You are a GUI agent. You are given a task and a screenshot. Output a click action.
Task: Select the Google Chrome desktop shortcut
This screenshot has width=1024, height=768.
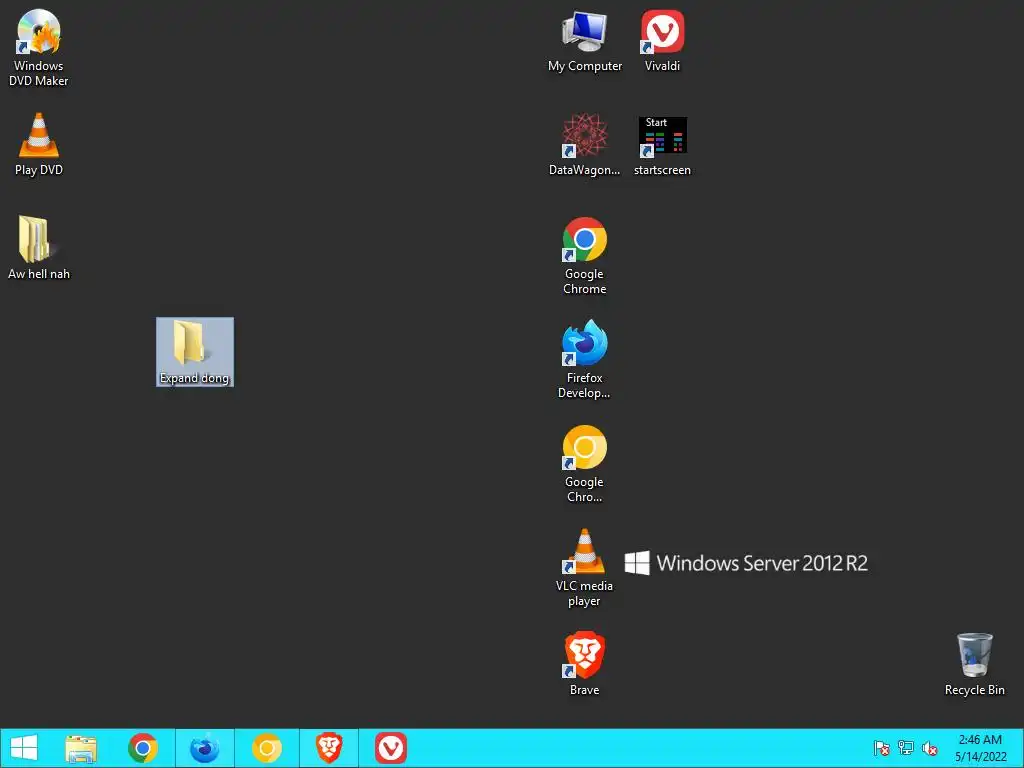pyautogui.click(x=584, y=255)
